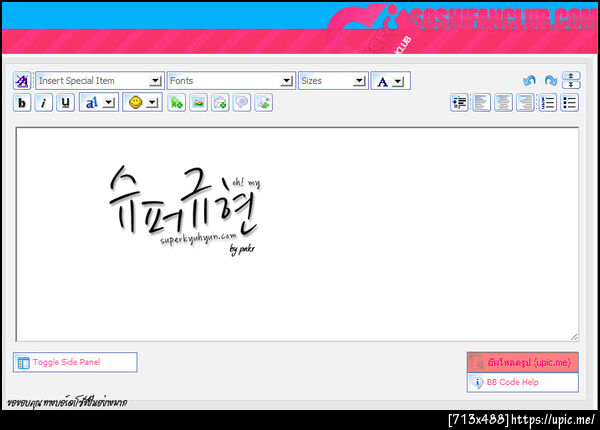
Task: Insert a numbered list
Action: tap(547, 103)
